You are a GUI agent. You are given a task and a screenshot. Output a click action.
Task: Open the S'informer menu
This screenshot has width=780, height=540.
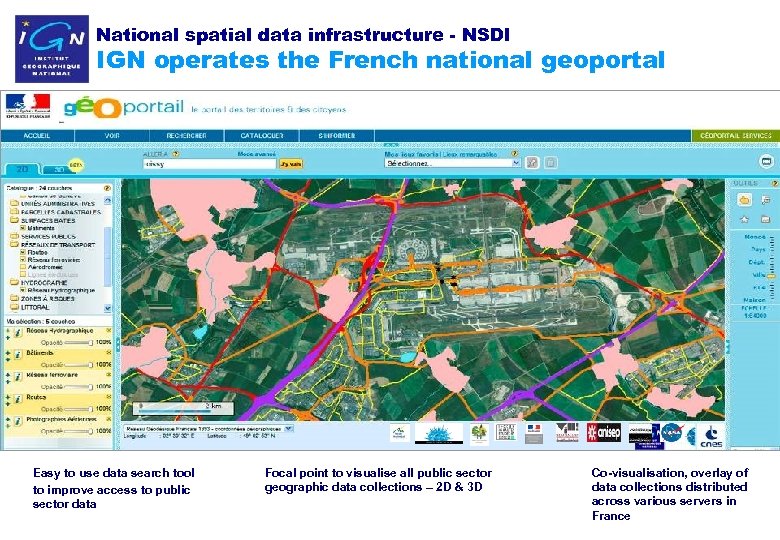[337, 135]
